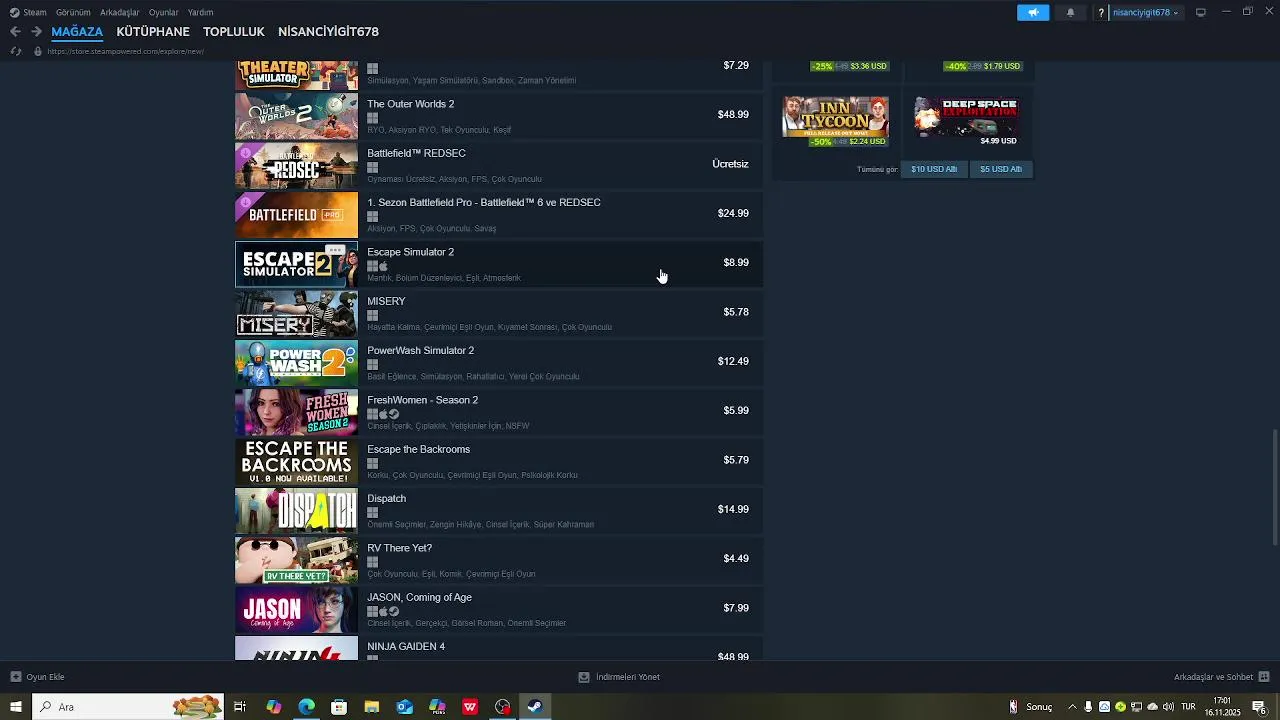
Task: Open the Oyunlar menu
Action: [164, 12]
